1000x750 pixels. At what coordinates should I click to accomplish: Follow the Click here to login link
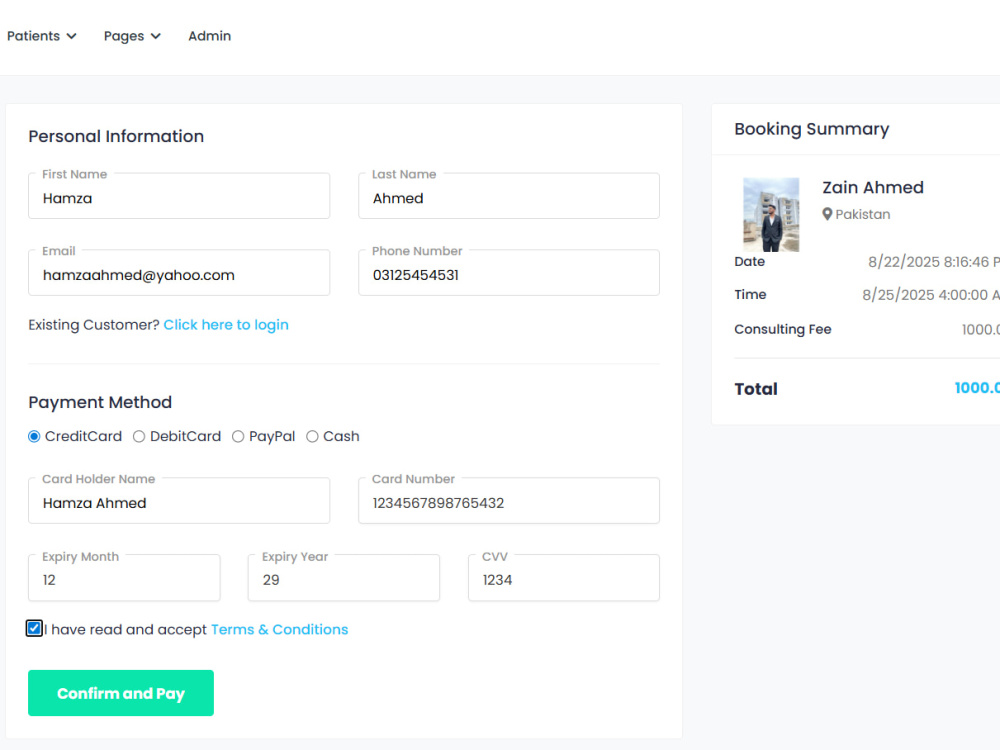[x=226, y=325]
